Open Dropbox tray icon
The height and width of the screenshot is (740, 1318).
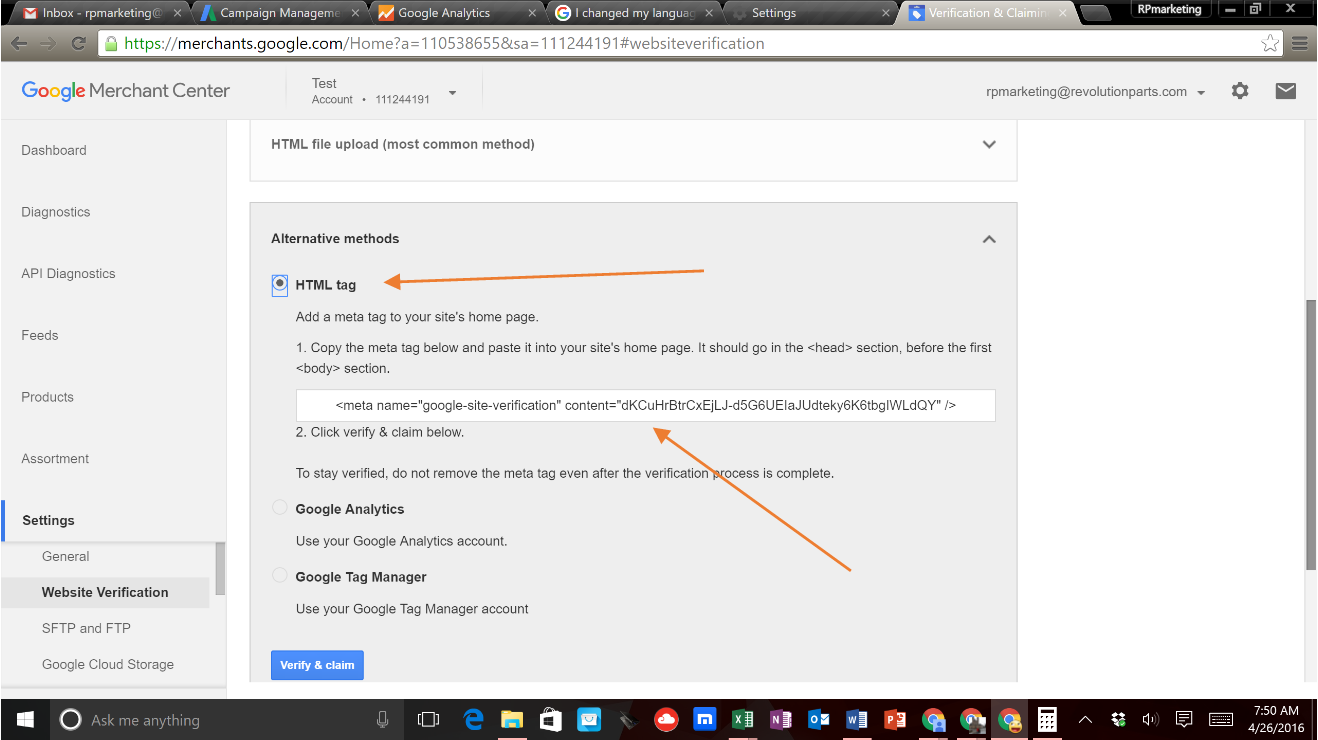(x=1118, y=719)
